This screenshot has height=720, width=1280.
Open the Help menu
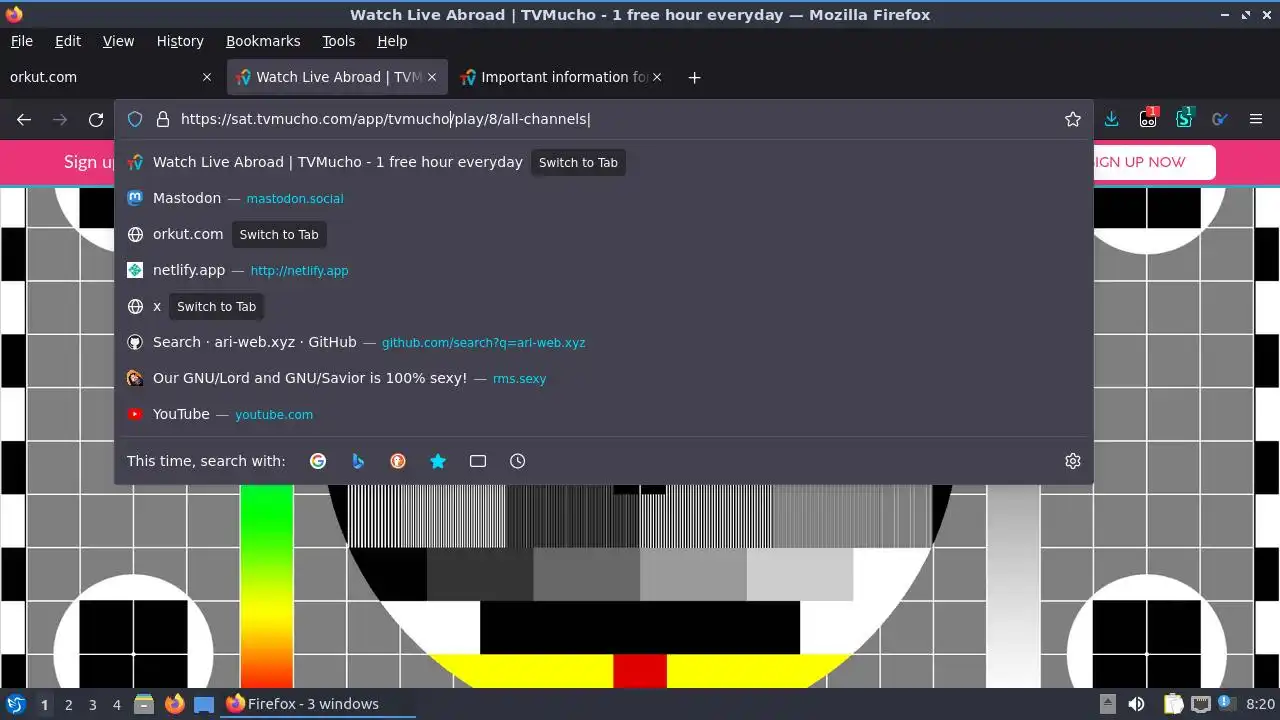point(392,41)
